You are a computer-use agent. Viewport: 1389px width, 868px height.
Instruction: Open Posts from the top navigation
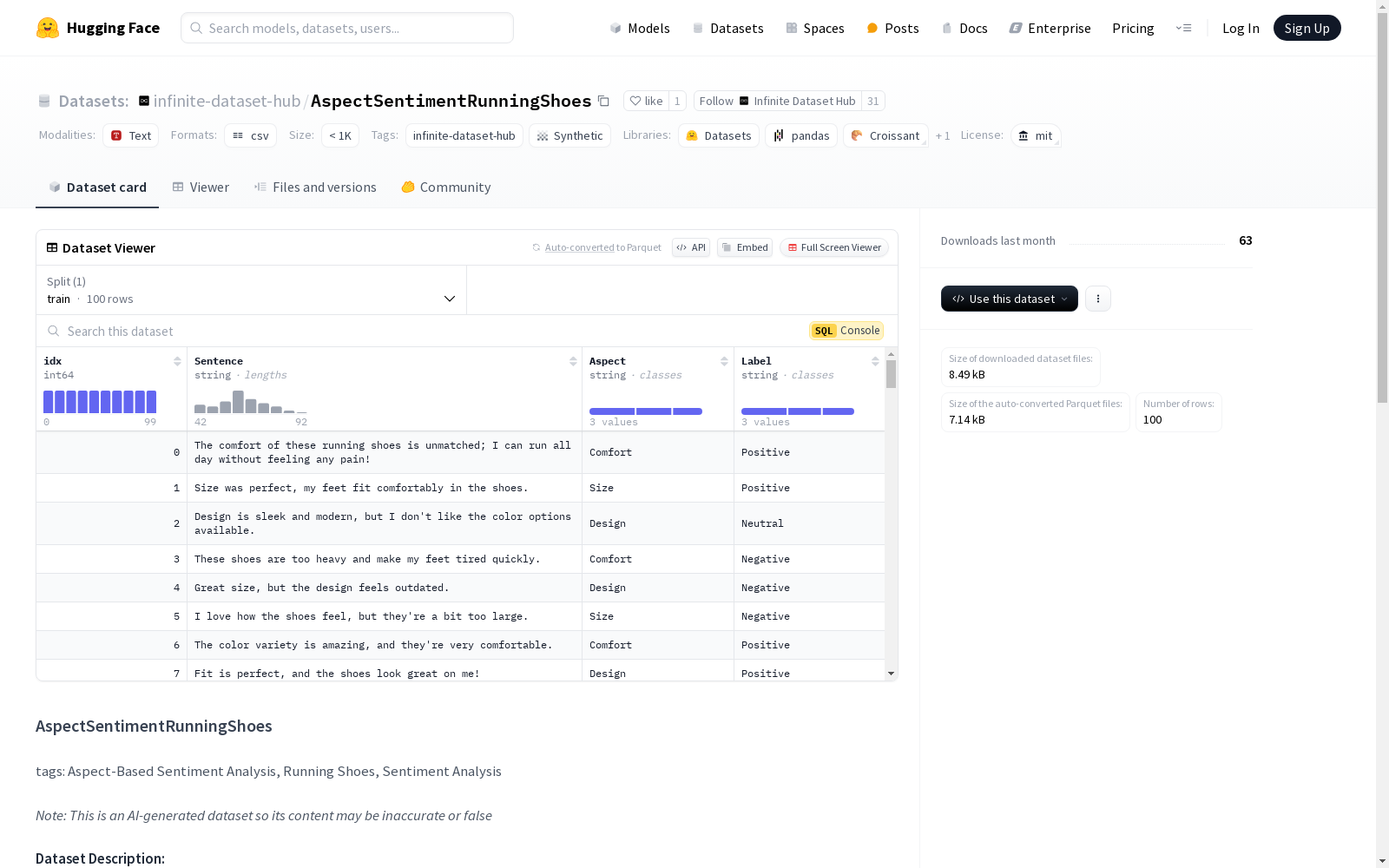tap(892, 28)
